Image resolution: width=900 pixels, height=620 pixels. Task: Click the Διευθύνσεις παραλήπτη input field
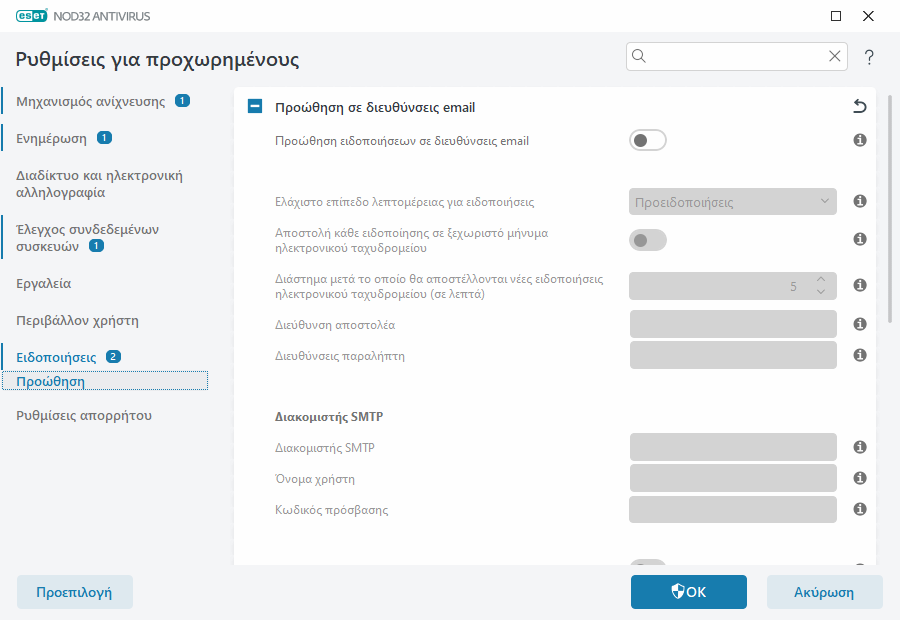732,354
